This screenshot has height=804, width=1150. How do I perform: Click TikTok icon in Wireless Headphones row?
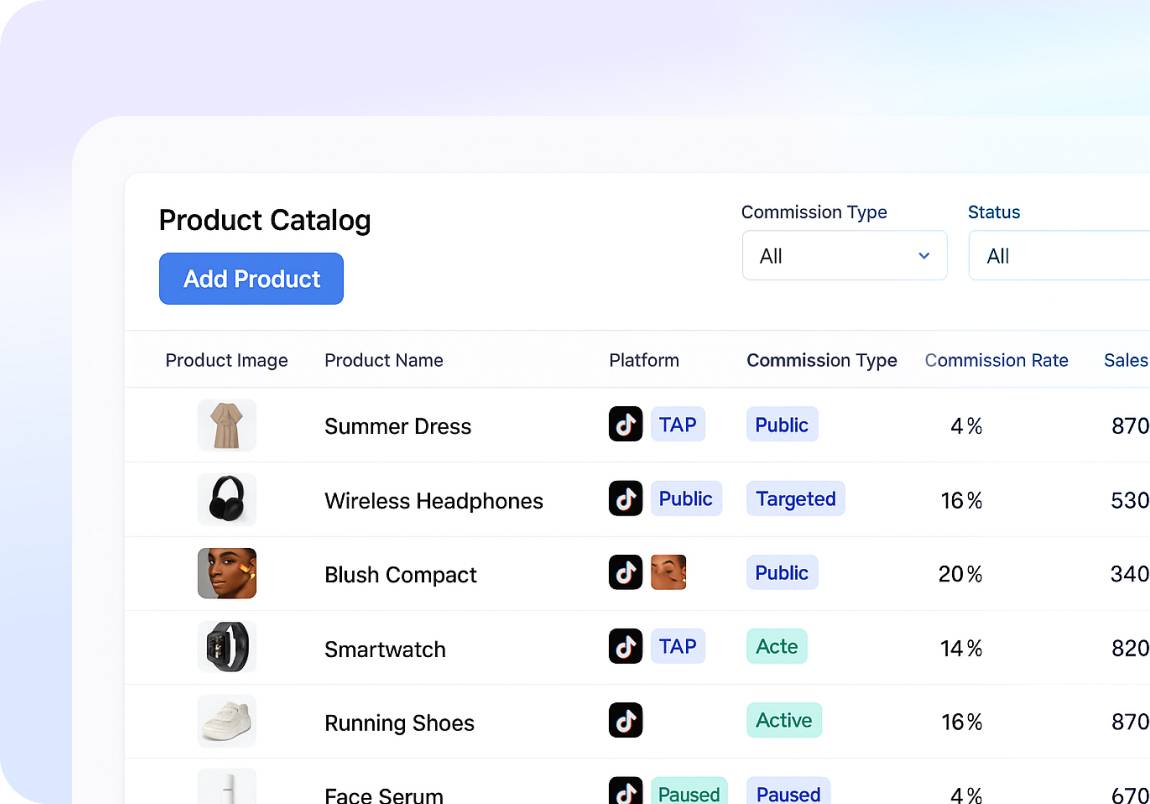pyautogui.click(x=625, y=498)
